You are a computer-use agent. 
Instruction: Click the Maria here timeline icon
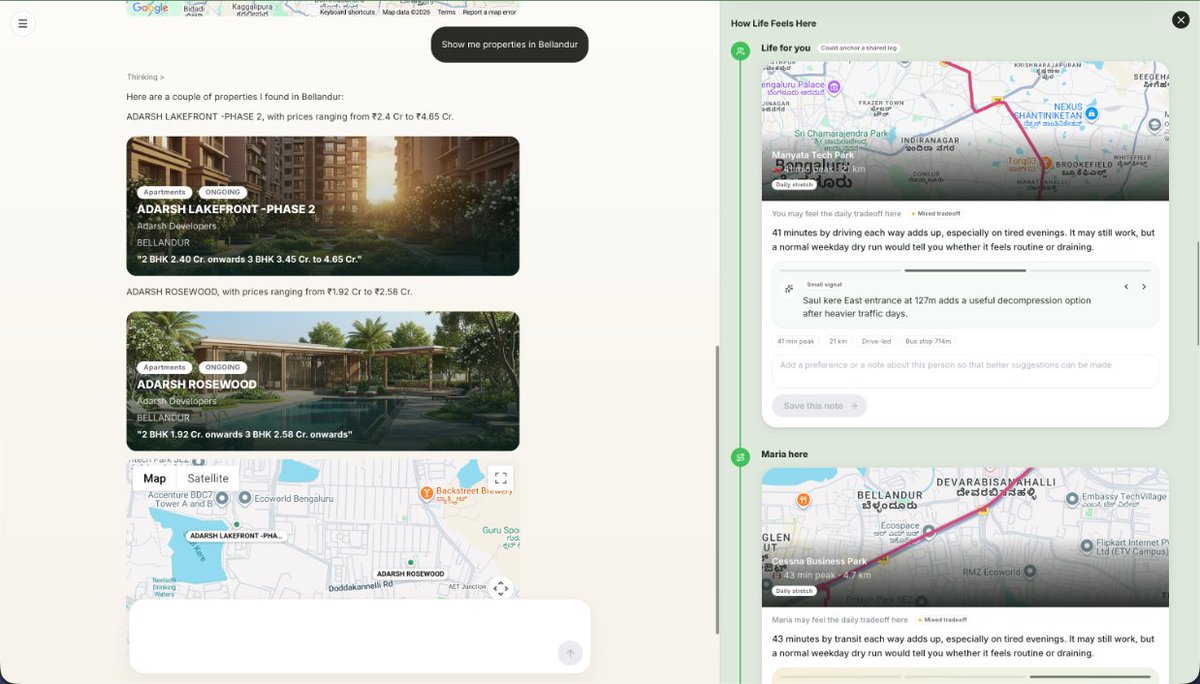(740, 457)
